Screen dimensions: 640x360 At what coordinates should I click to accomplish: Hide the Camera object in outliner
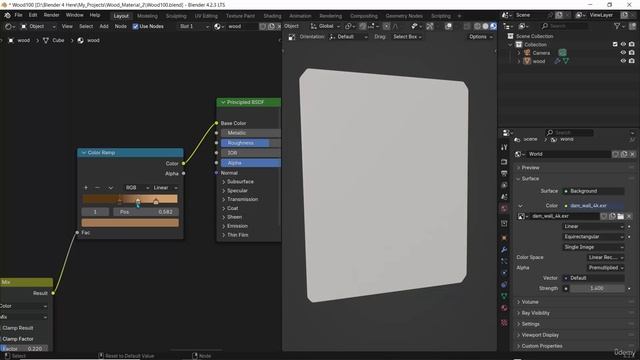[x=623, y=53]
